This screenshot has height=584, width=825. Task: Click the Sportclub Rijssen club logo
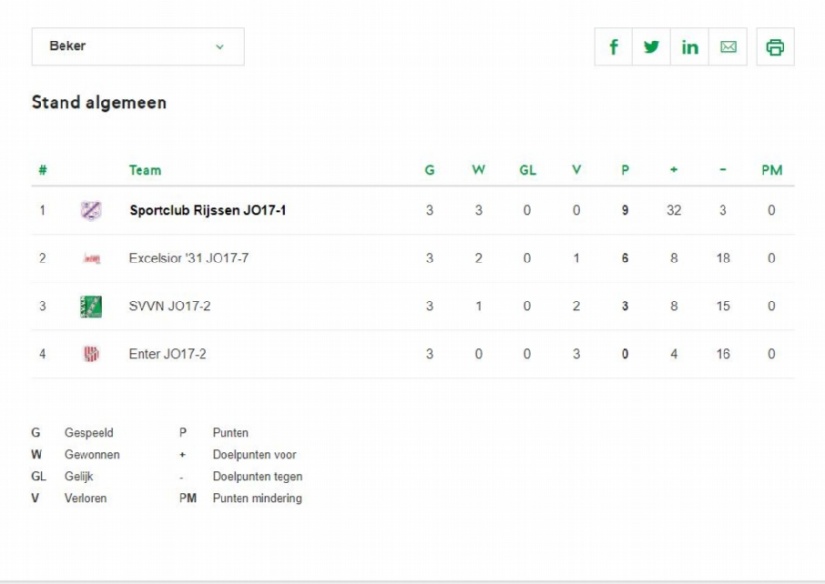[90, 210]
